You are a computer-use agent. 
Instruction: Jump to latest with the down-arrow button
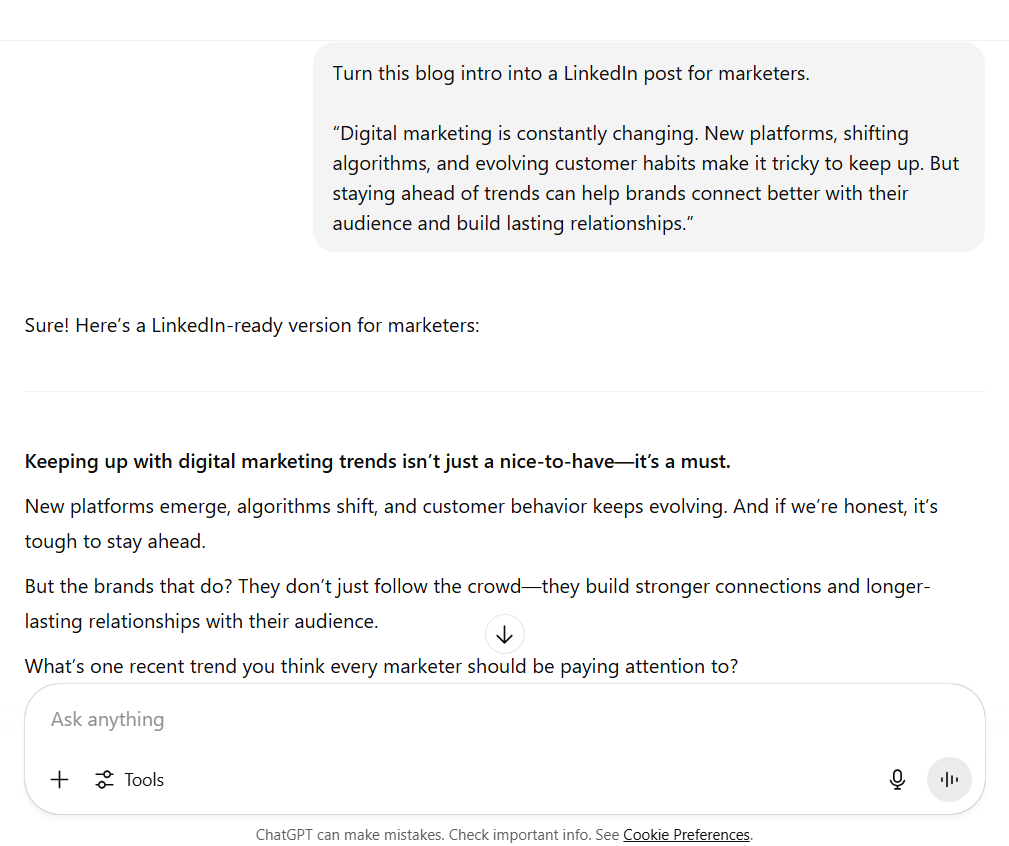[x=504, y=634]
